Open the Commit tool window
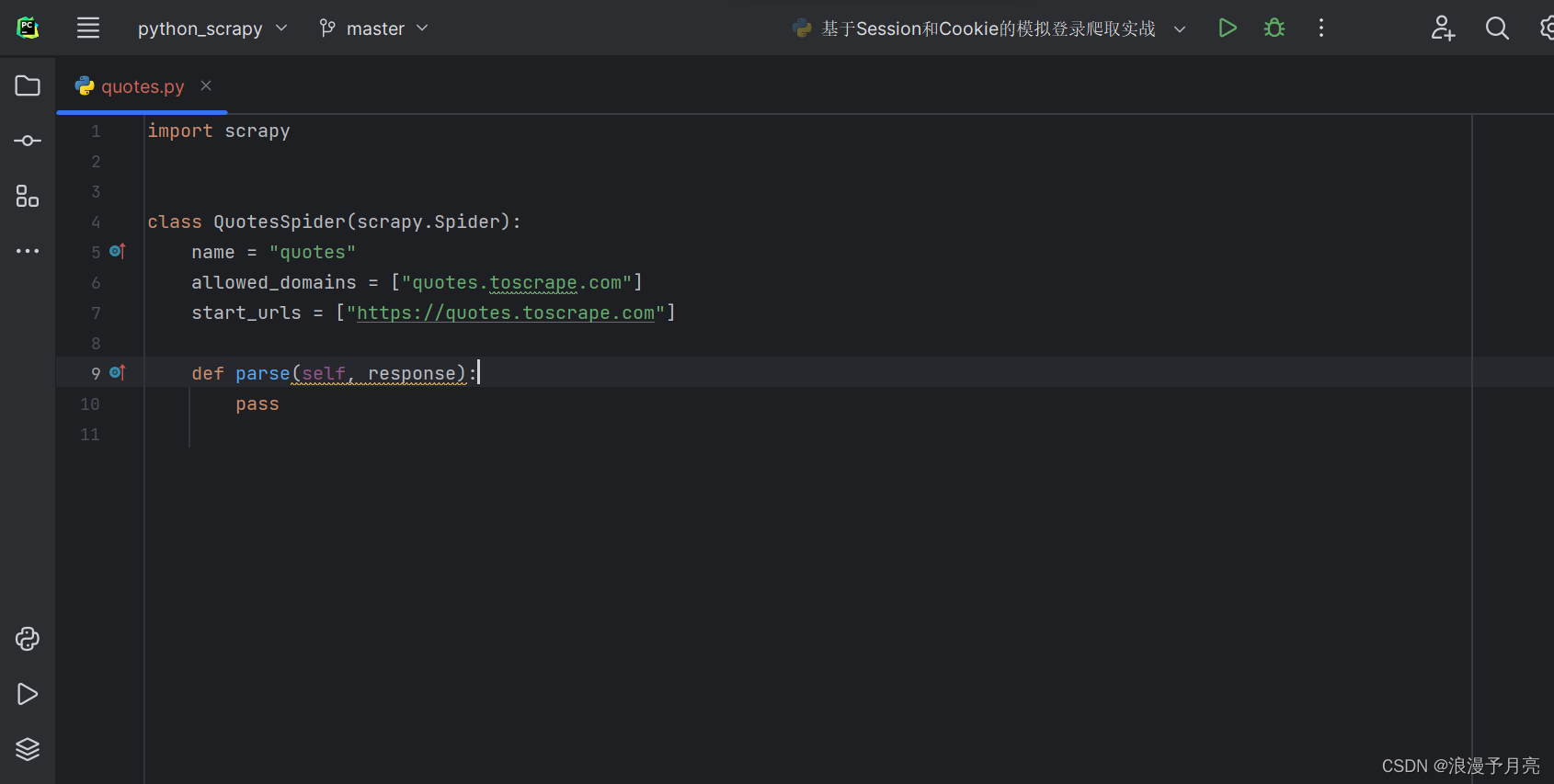The image size is (1554, 784). tap(28, 141)
